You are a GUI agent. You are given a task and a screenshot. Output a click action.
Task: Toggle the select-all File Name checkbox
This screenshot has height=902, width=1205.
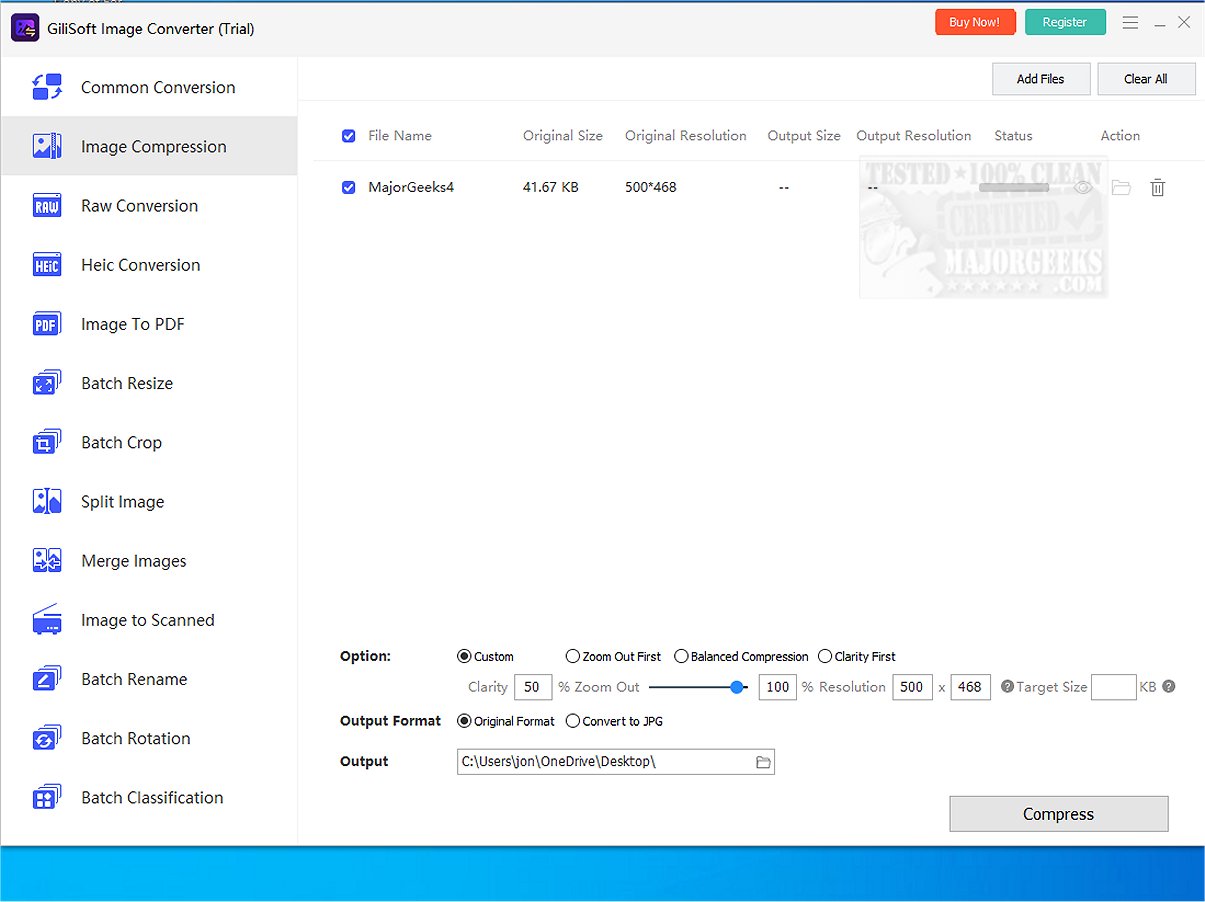(x=348, y=136)
